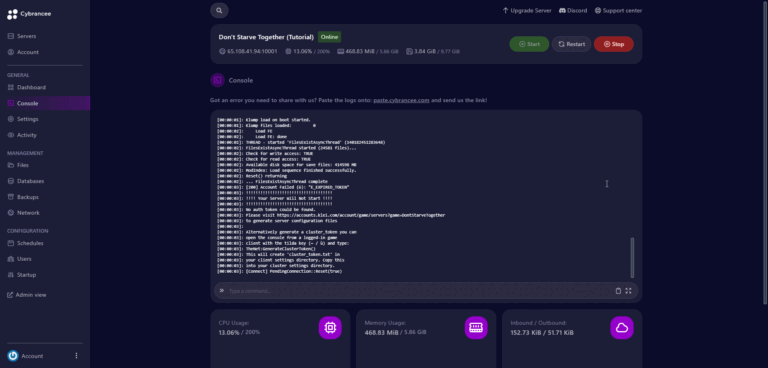
Task: Click the 3.84 GiB disk stat in header
Action: [x=433, y=51]
